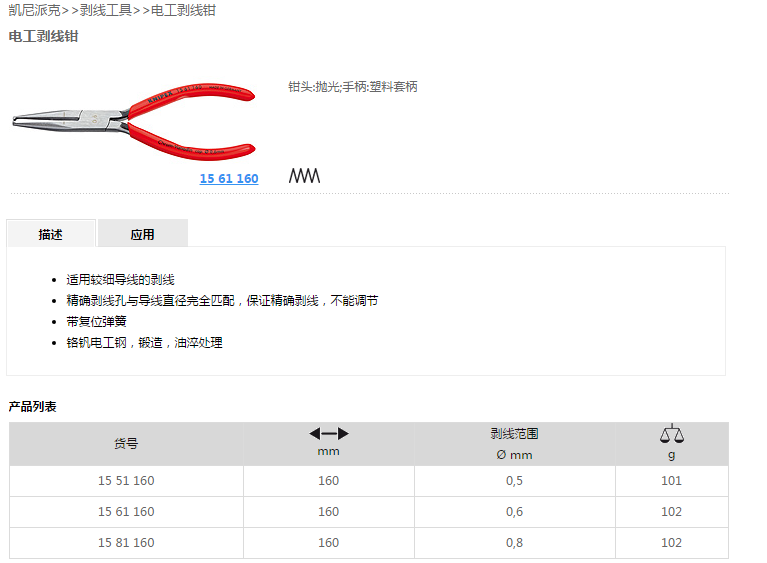
Task: Open the 15 61 160 product link
Action: click(229, 179)
